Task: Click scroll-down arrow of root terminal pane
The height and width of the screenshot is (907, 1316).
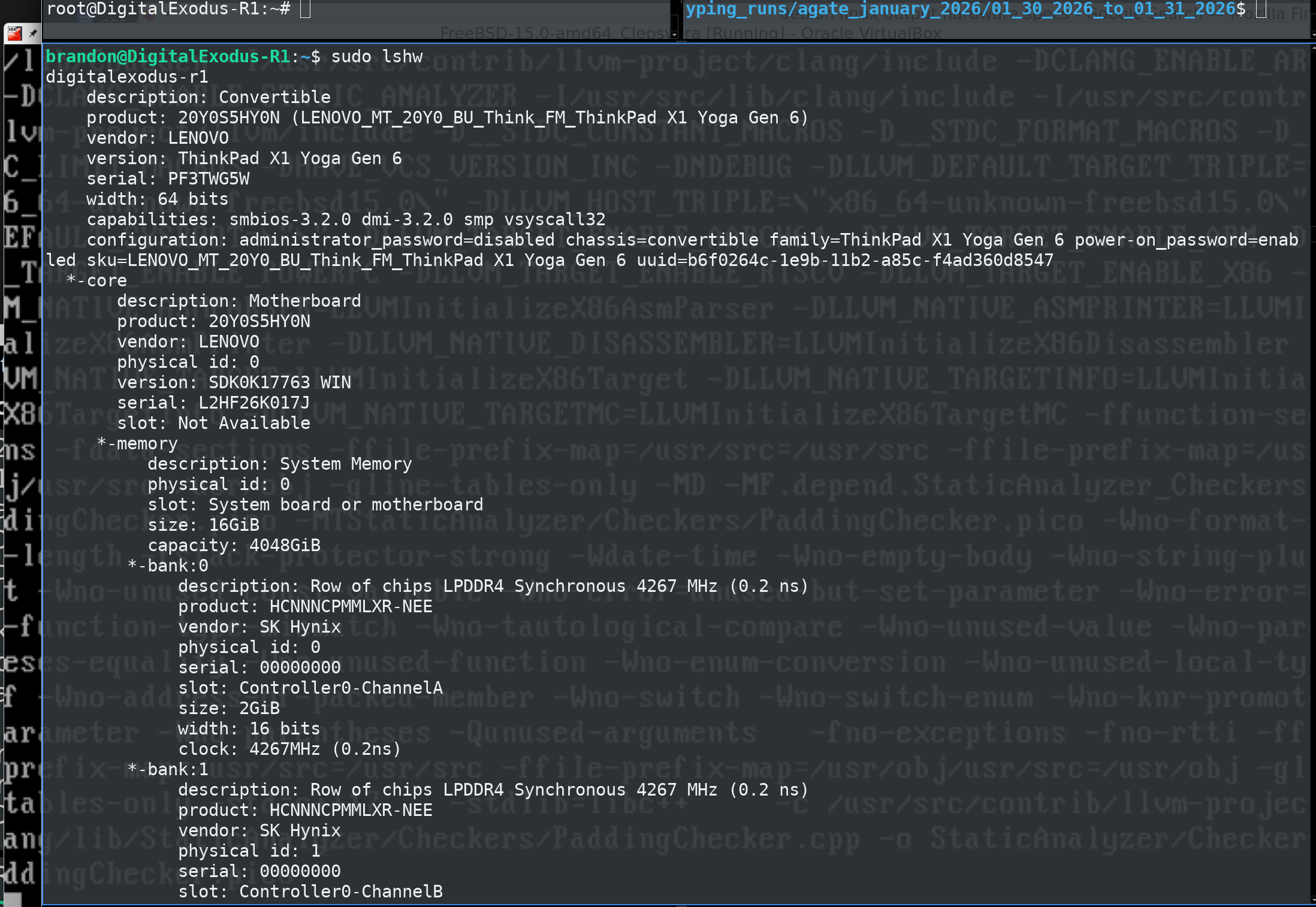Action: coord(674,35)
